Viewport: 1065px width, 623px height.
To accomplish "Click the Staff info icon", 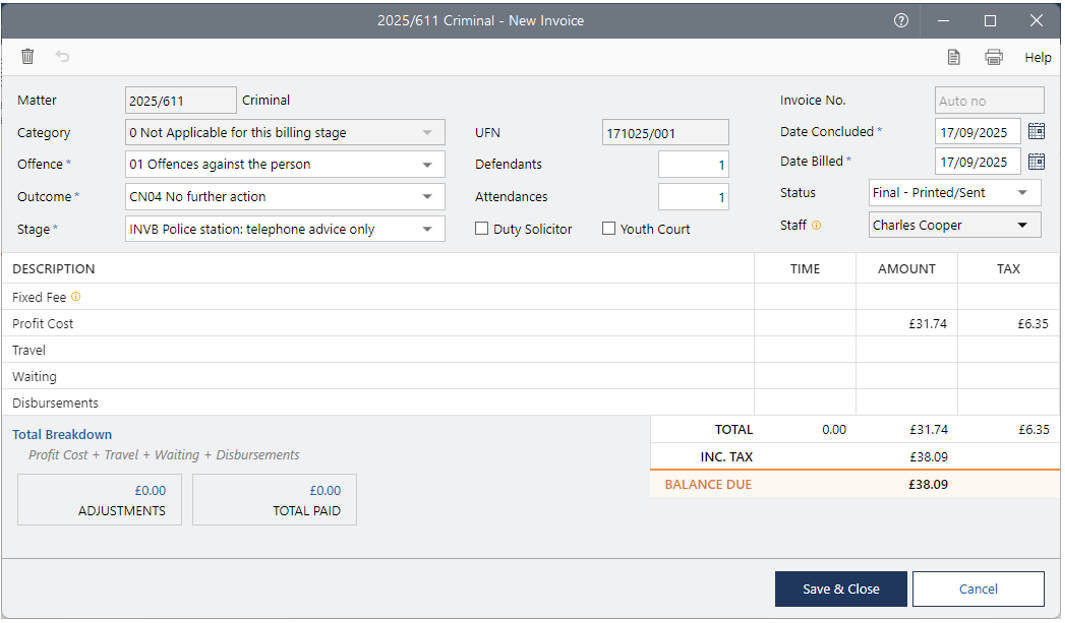I will [x=816, y=226].
